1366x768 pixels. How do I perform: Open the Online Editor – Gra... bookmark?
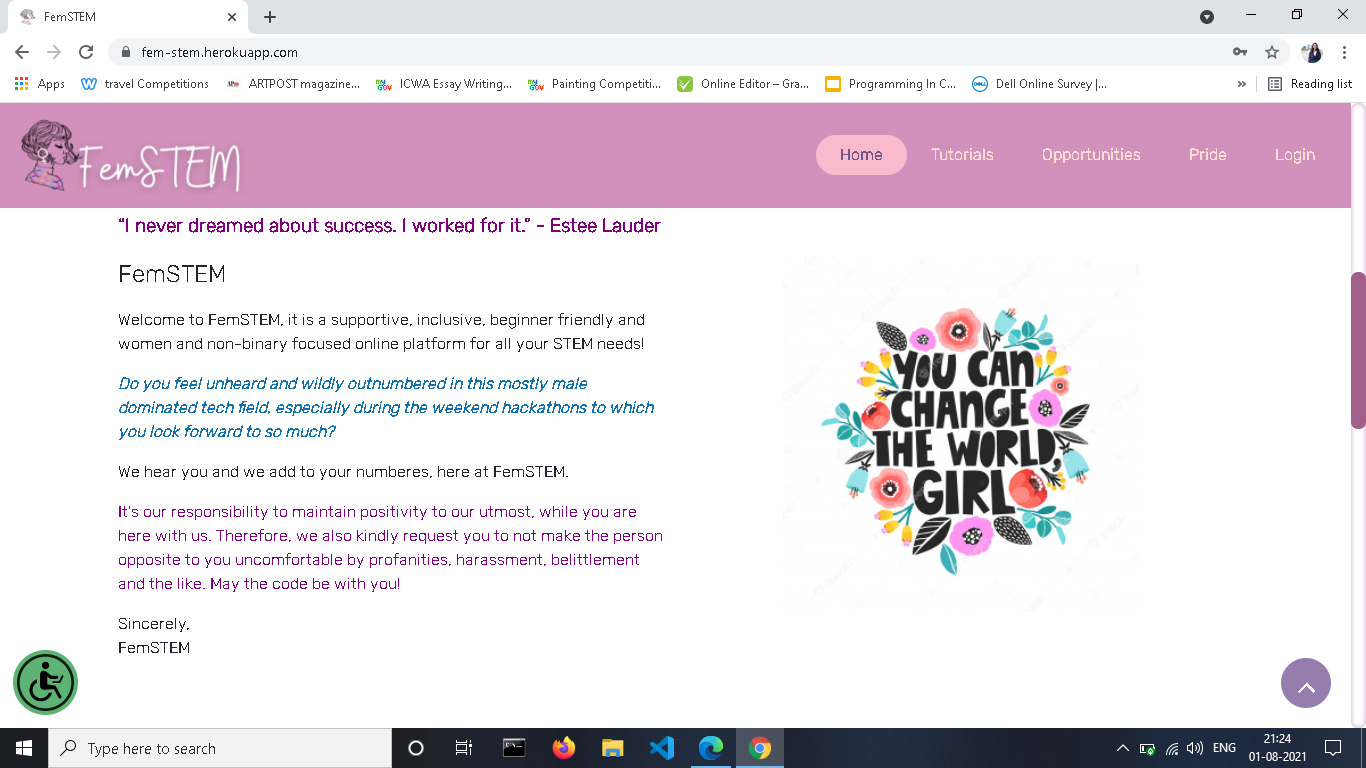point(743,84)
